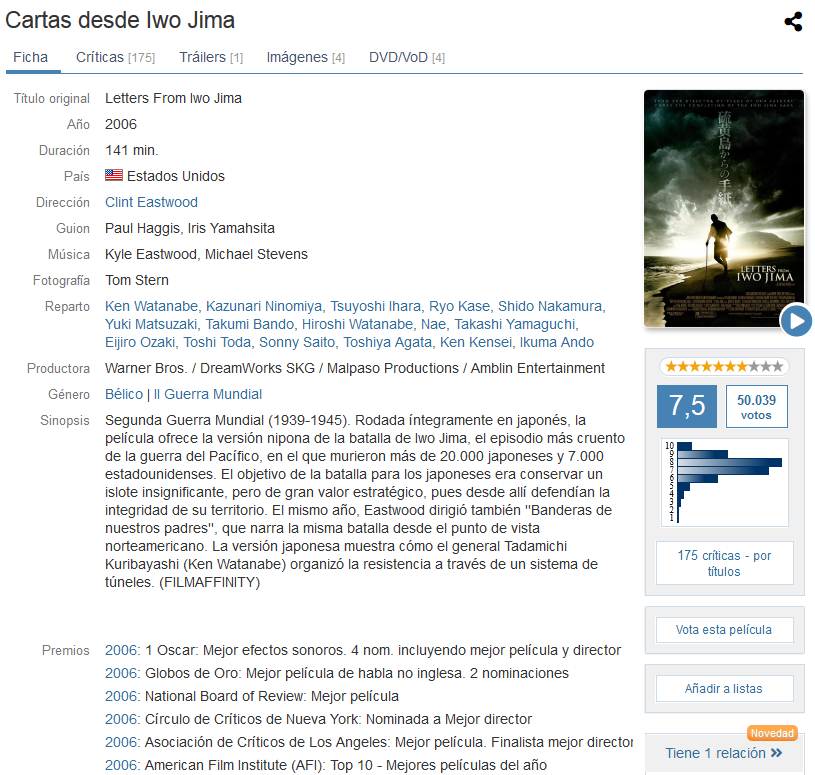The height and width of the screenshot is (775, 815).
Task: Click Shido Nakamura cast link
Action: [x=550, y=306]
